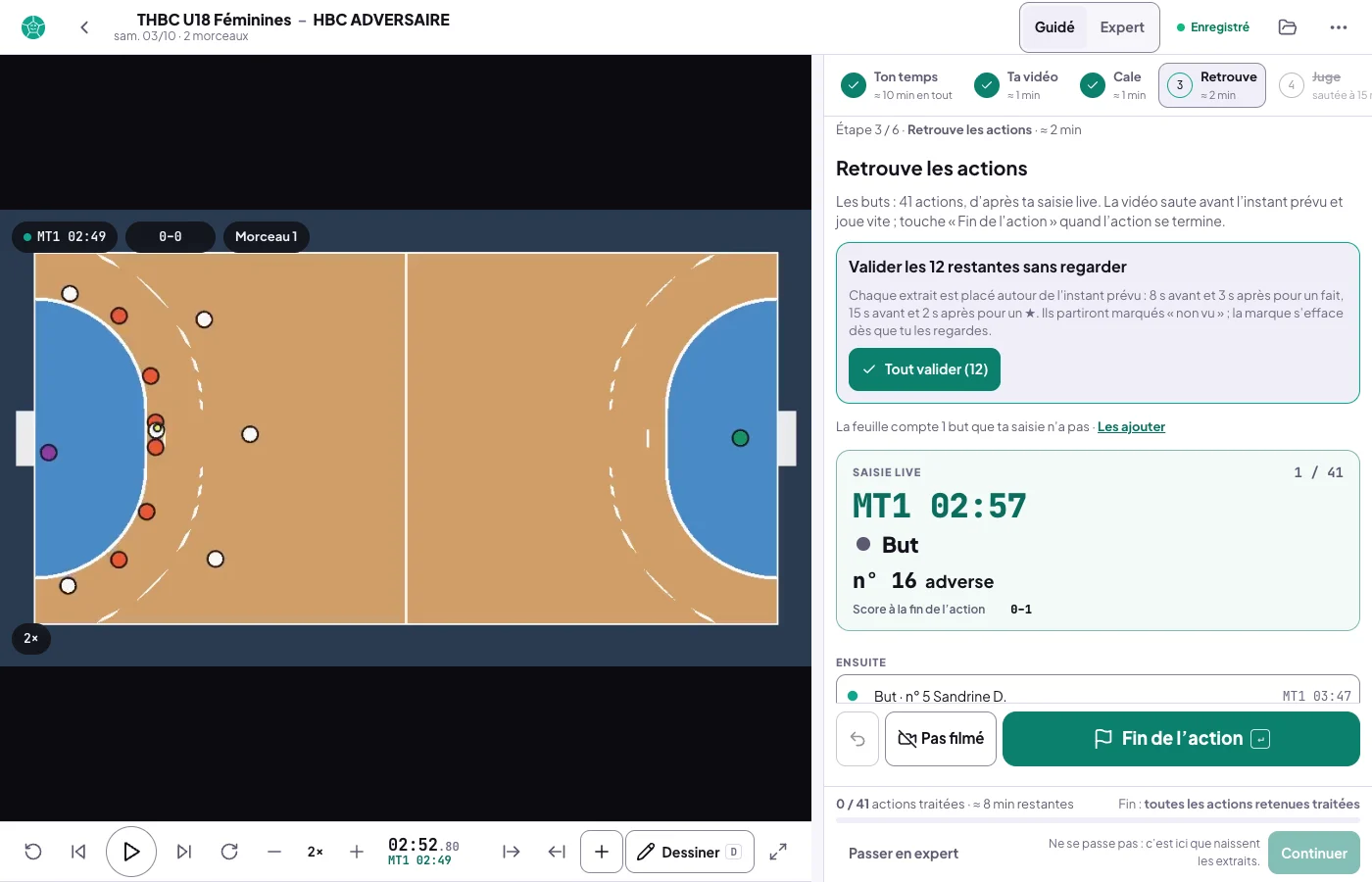Mark the action as Pas filmé

pyautogui.click(x=941, y=739)
